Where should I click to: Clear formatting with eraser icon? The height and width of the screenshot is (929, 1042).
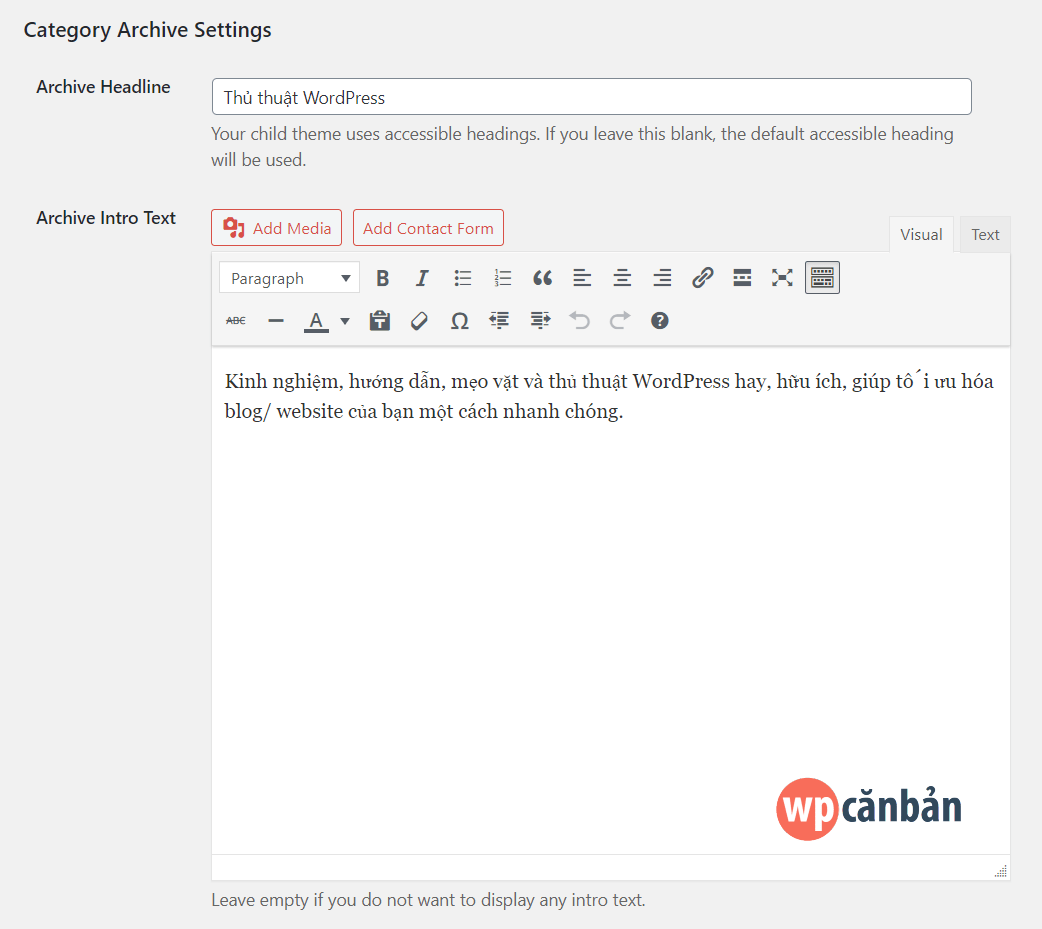click(419, 321)
